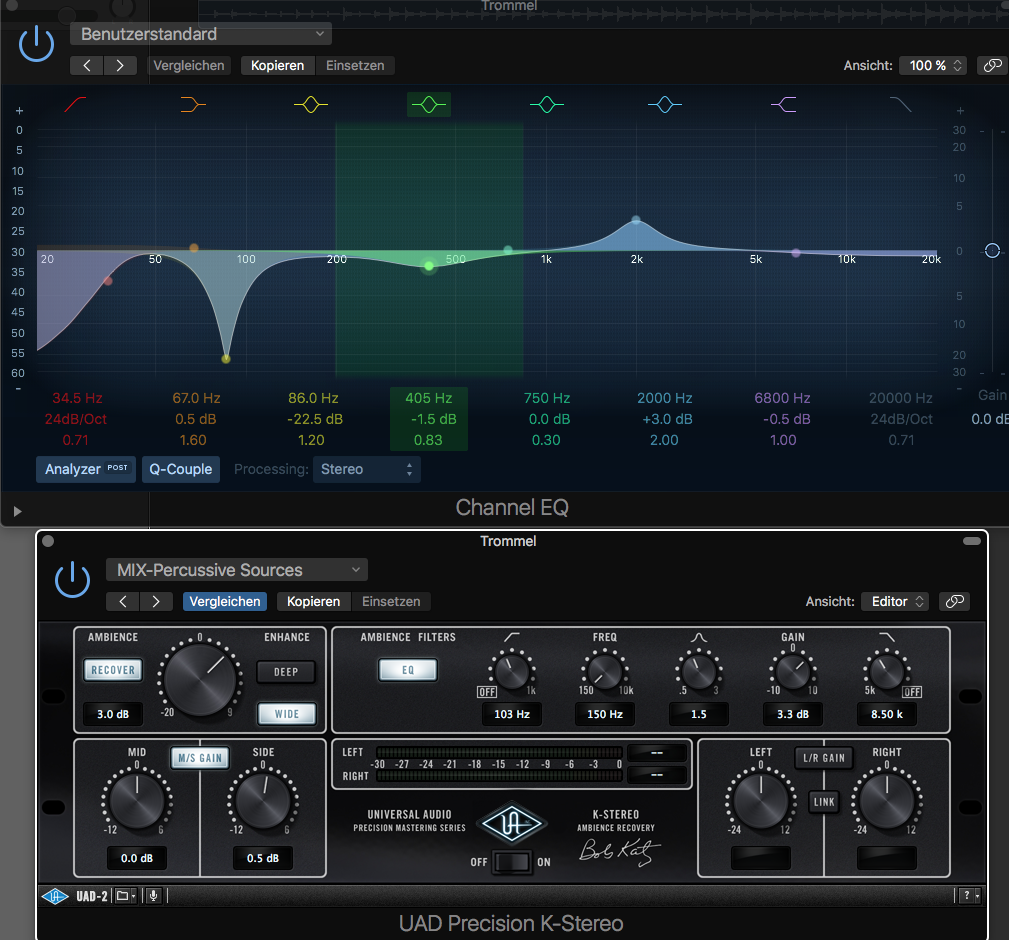This screenshot has width=1009, height=940.
Task: Toggle the LINK button between Left and Right
Action: coord(824,802)
